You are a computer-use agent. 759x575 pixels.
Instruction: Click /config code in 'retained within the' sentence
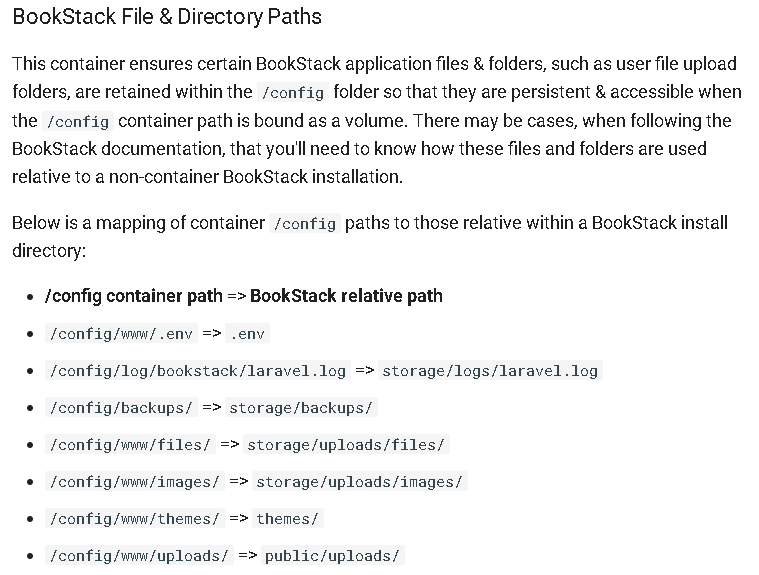pos(293,92)
